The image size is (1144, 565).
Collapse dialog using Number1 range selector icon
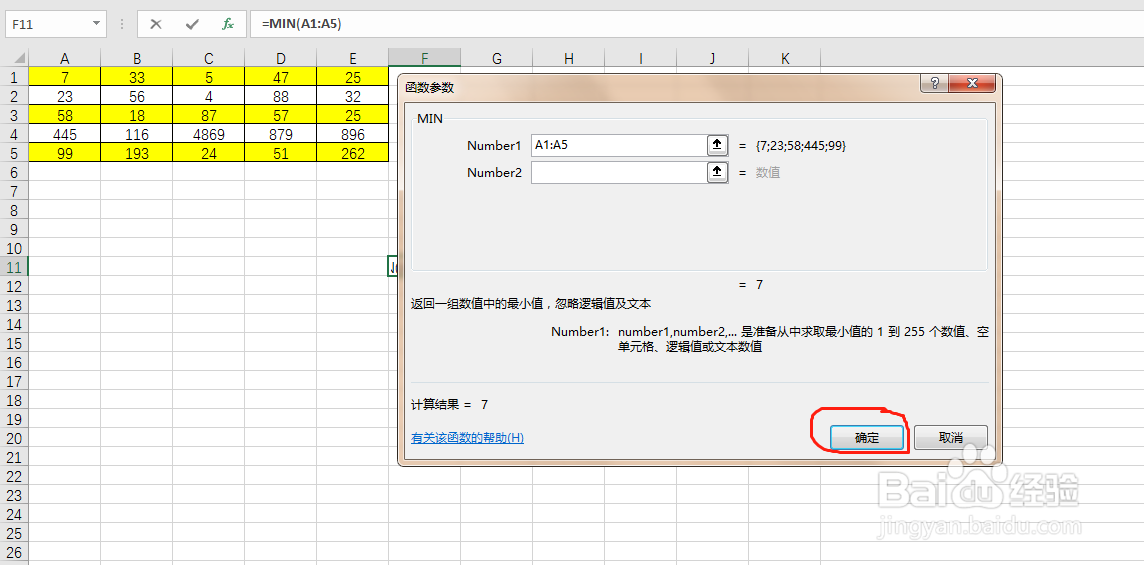click(717, 145)
